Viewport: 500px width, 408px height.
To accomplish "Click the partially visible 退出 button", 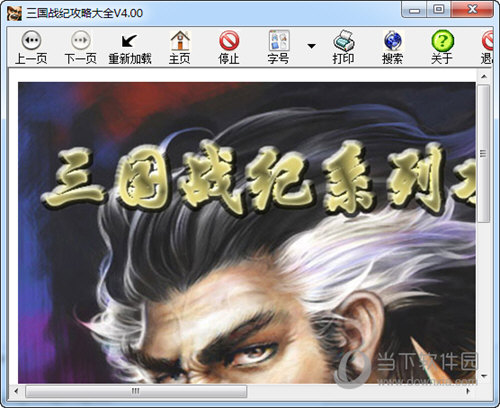I will pyautogui.click(x=487, y=47).
